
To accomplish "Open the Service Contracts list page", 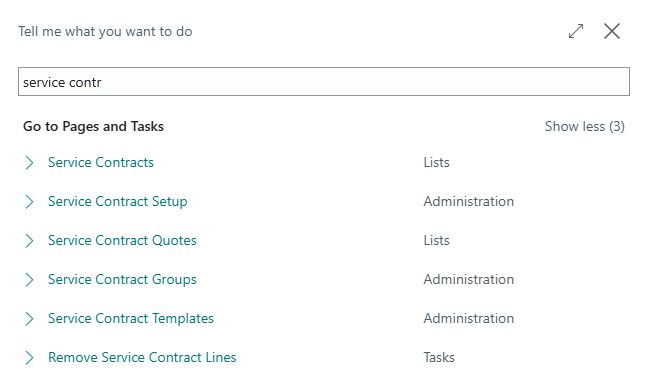I will 101,162.
